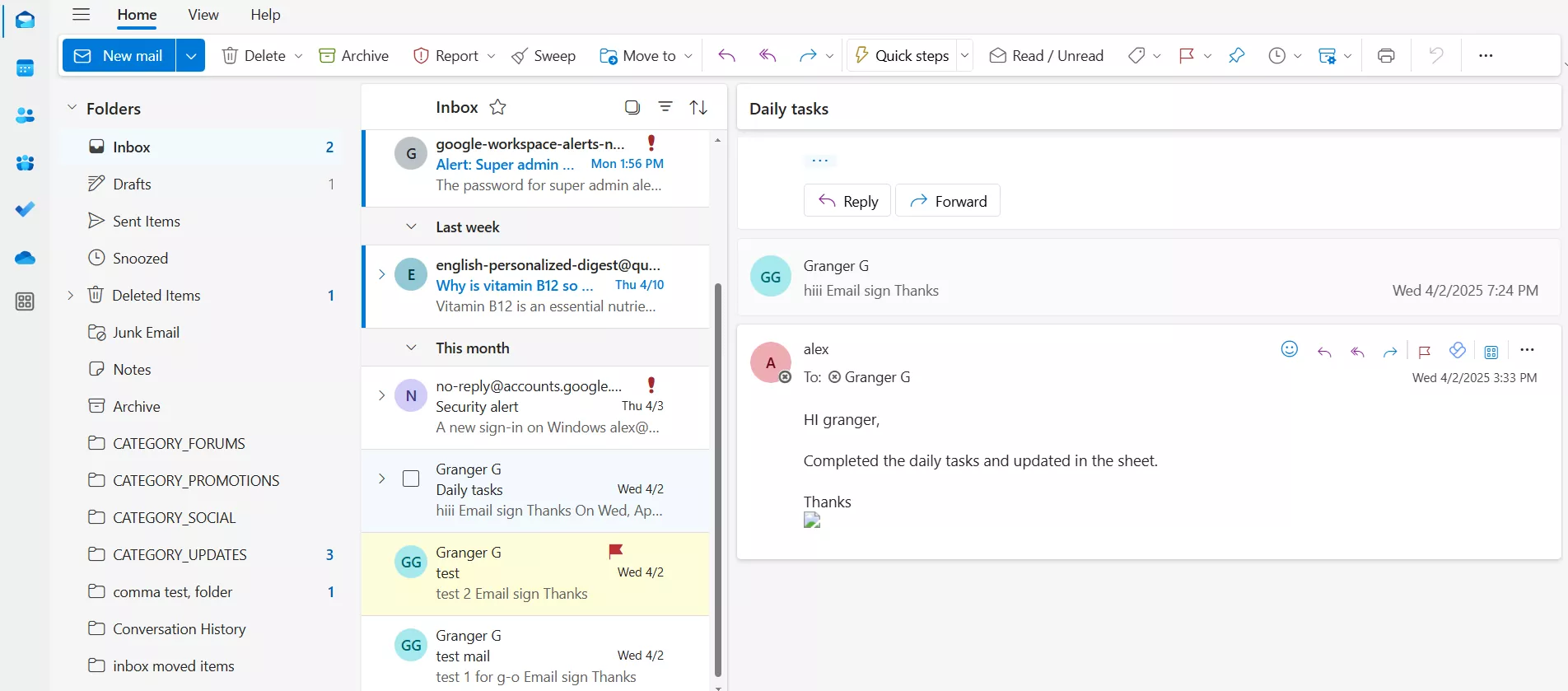Viewport: 1568px width, 691px height.
Task: Click the Reply button in the reading pane
Action: (847, 200)
